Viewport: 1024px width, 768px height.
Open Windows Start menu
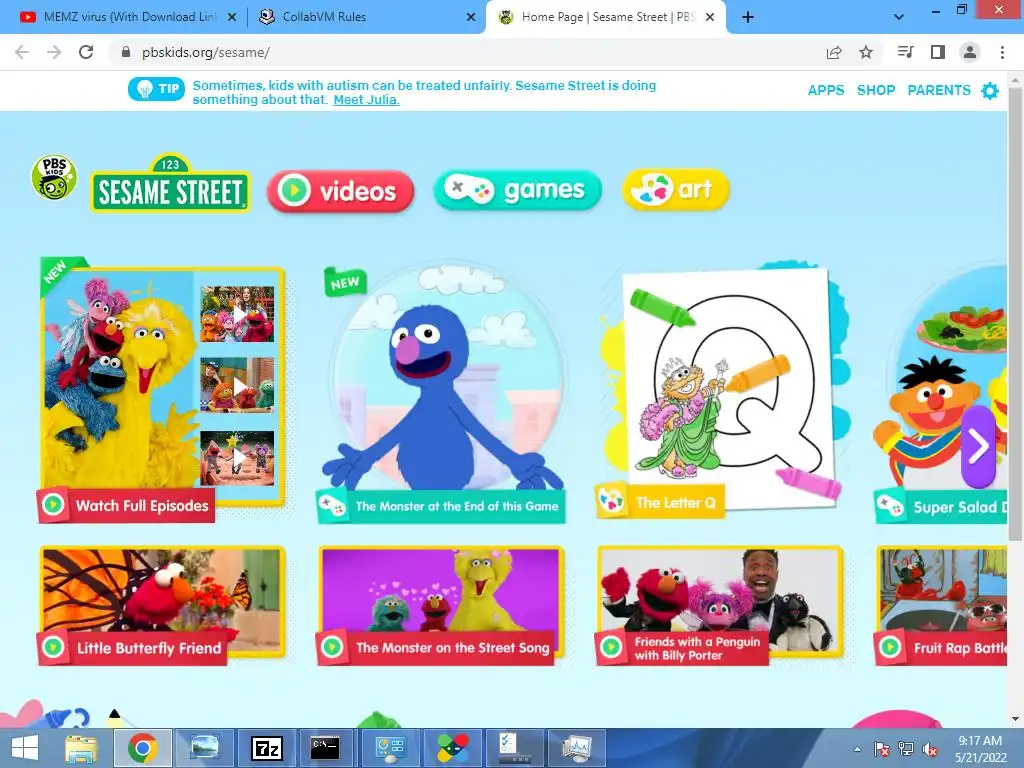tap(25, 748)
